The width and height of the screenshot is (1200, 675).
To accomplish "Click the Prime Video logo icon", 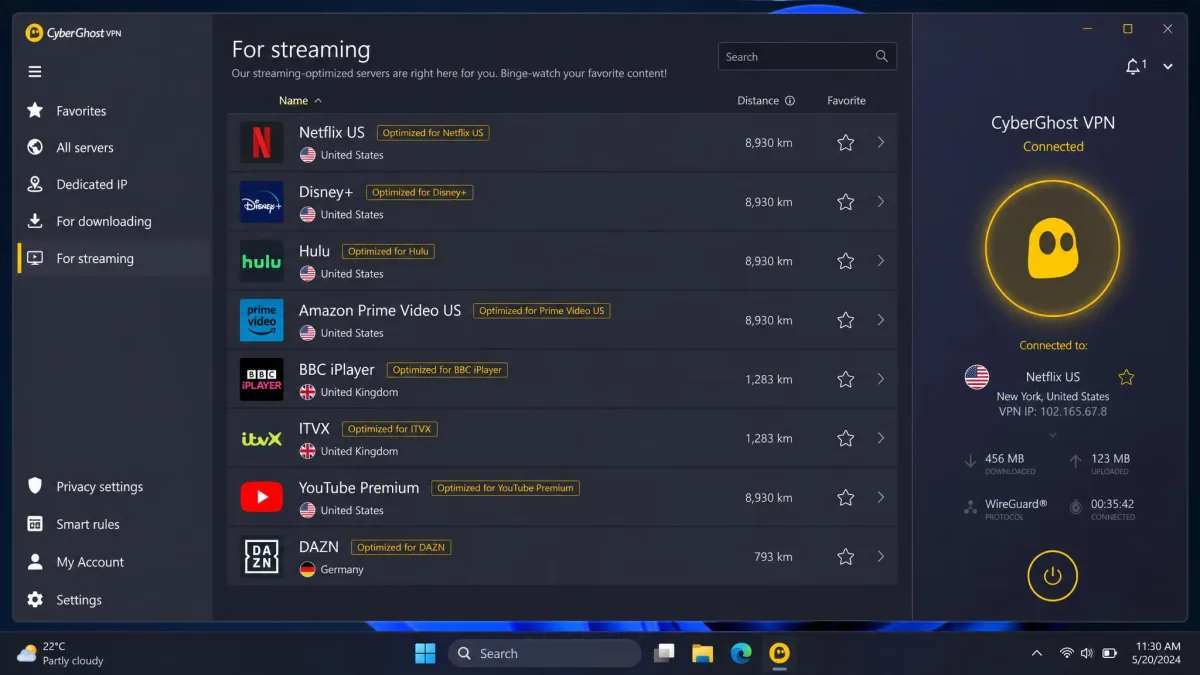I will click(261, 320).
